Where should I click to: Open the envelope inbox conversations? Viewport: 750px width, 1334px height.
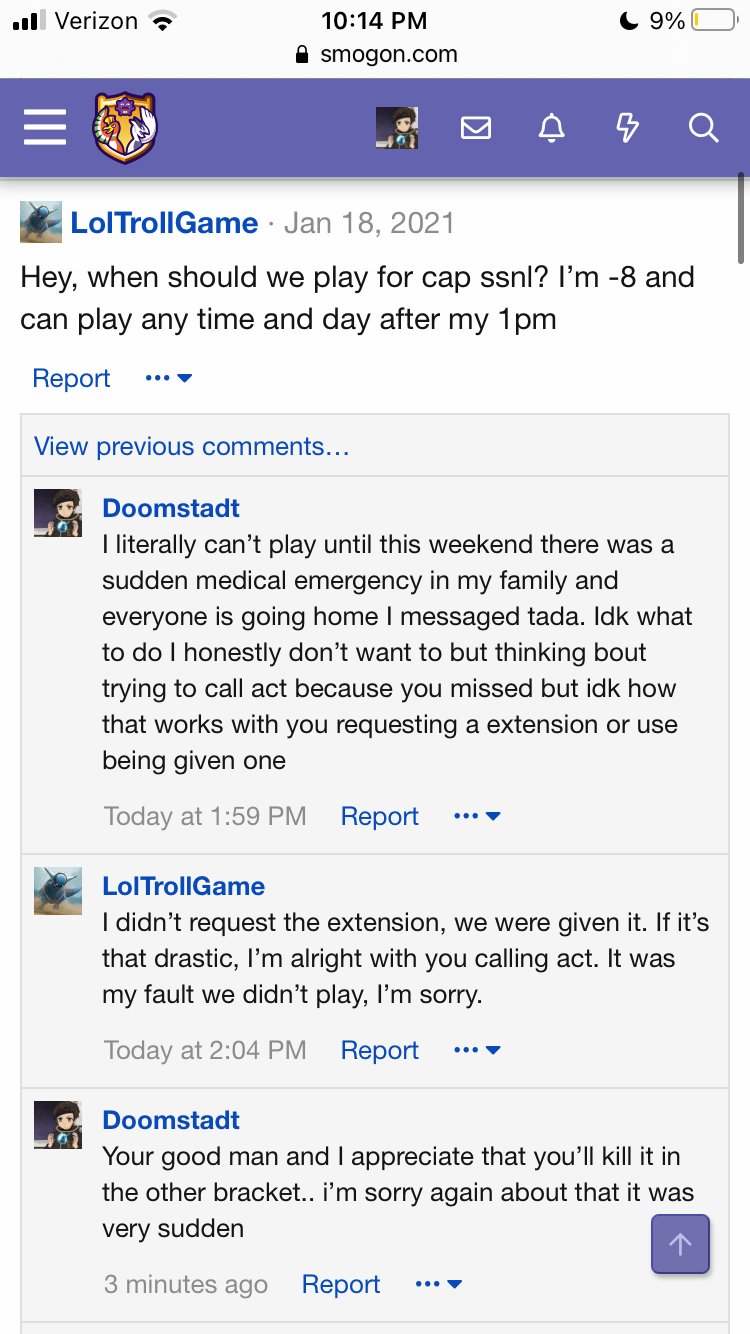[475, 128]
